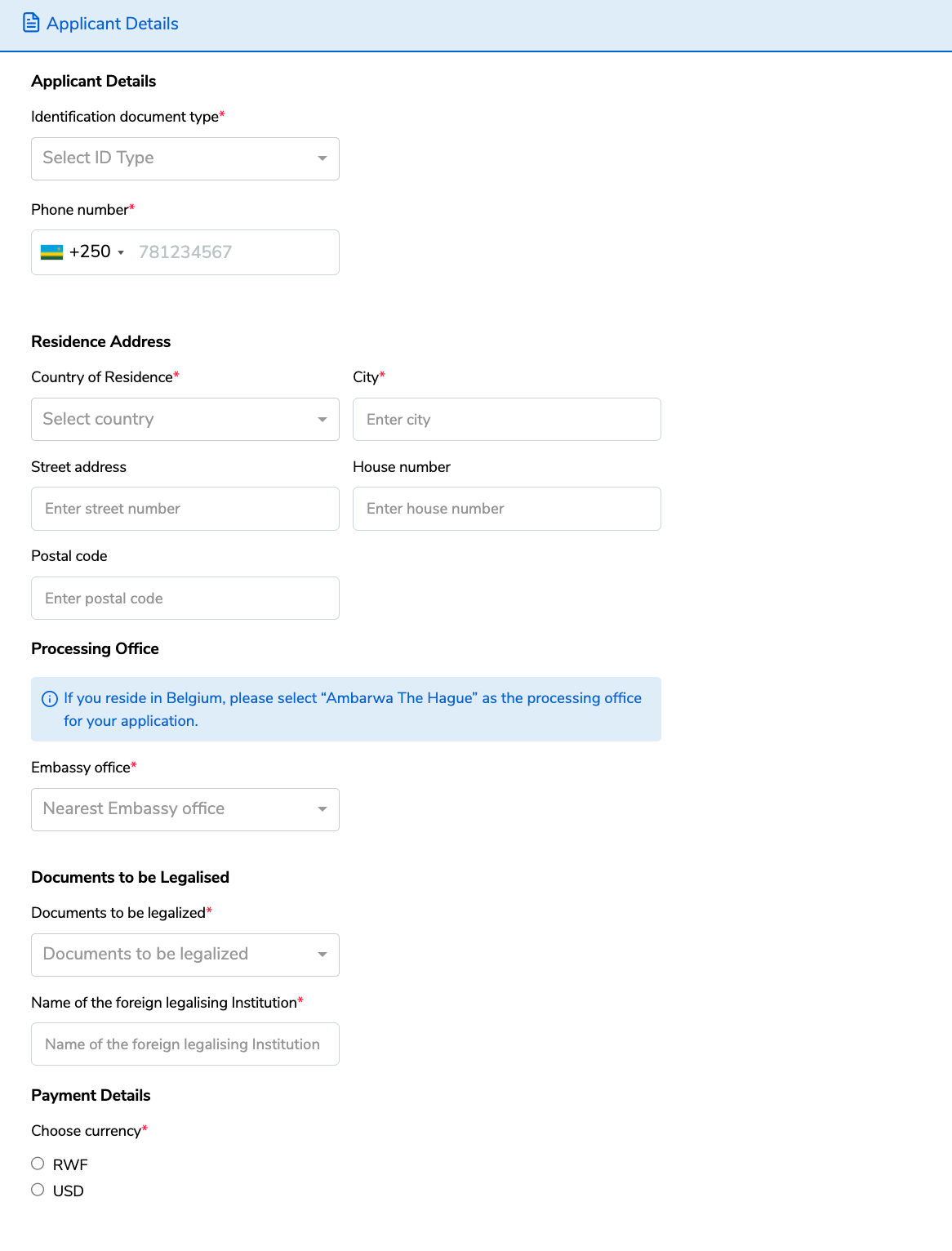
Task: Click the Payment Details section heading
Action: (91, 1095)
